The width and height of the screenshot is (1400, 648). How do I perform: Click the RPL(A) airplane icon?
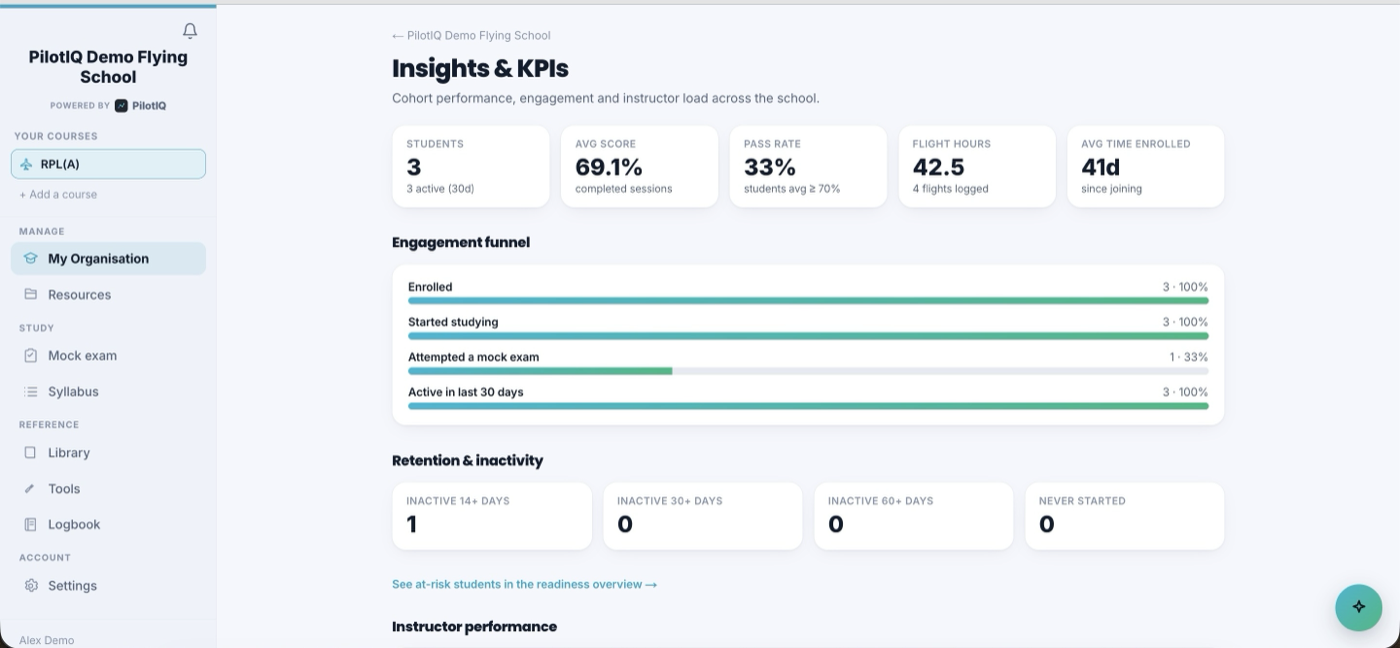[x=26, y=164]
